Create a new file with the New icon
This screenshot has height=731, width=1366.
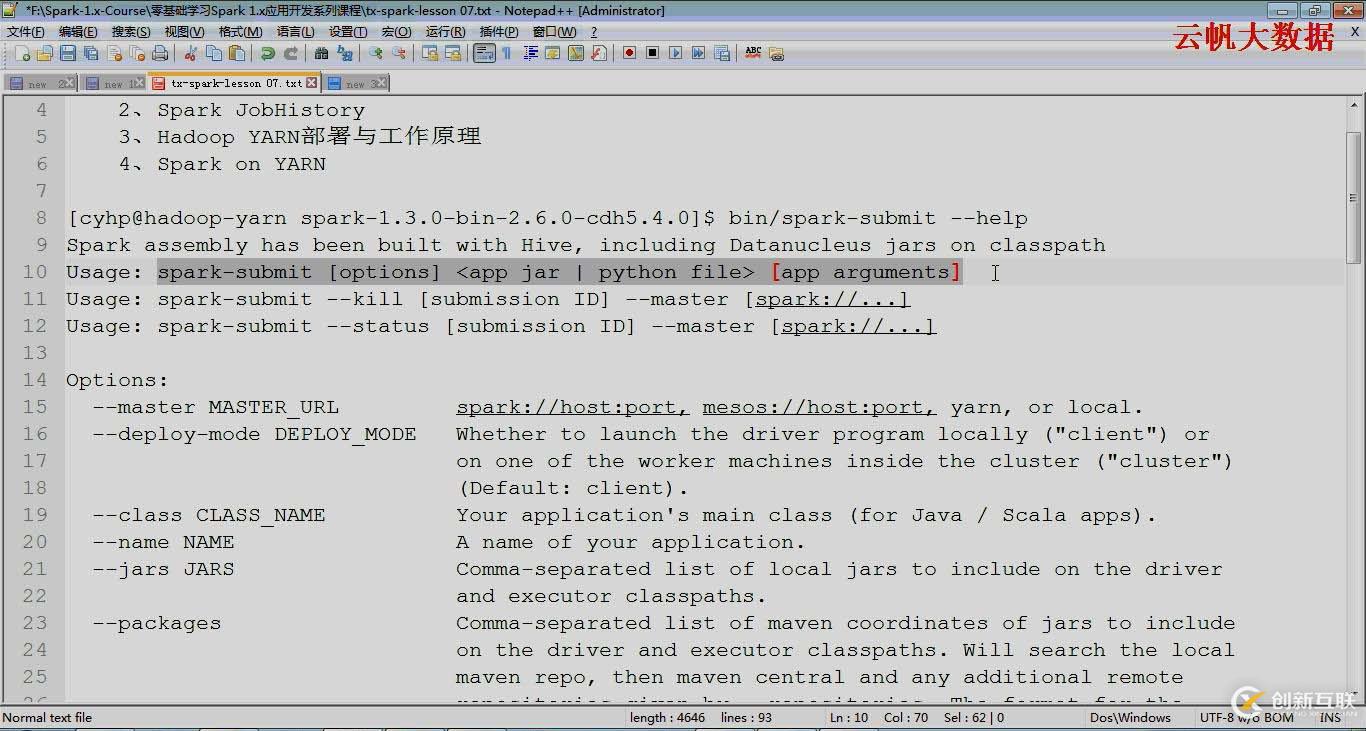tap(22, 53)
